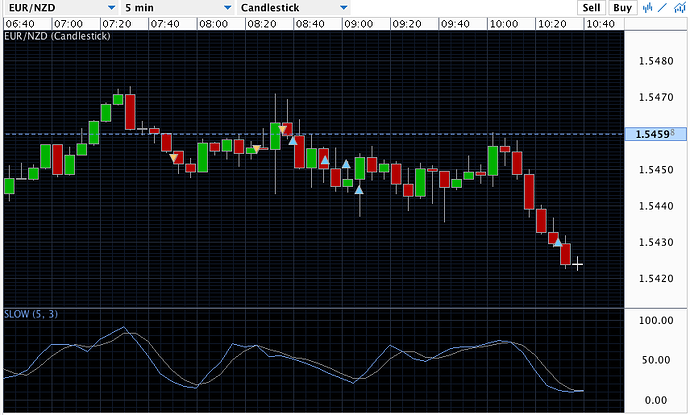Open the EUR/NZD currency pair dropdown
Screen dimensions: 690x415
[62, 7]
